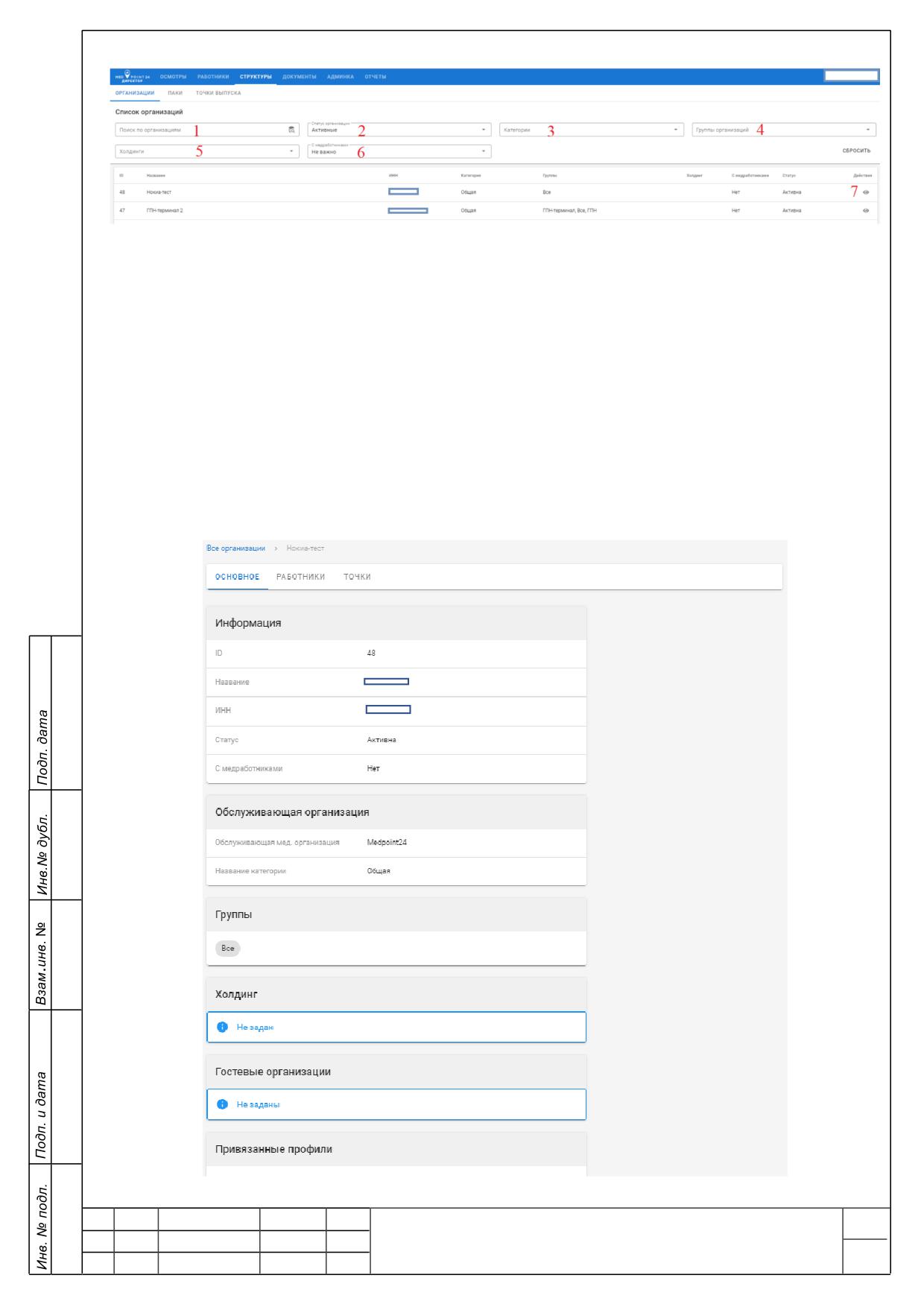Click the Medpoint24 Директор logo

pyautogui.click(x=131, y=76)
